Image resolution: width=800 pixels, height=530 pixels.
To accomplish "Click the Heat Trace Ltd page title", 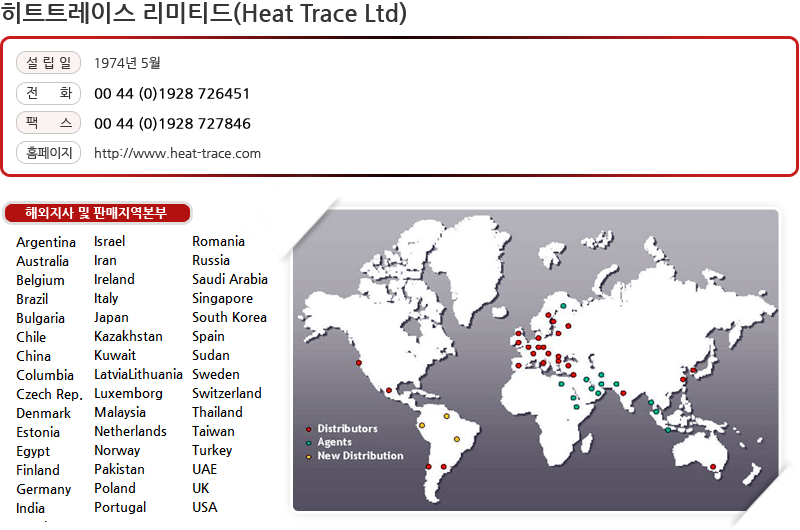I will point(204,13).
